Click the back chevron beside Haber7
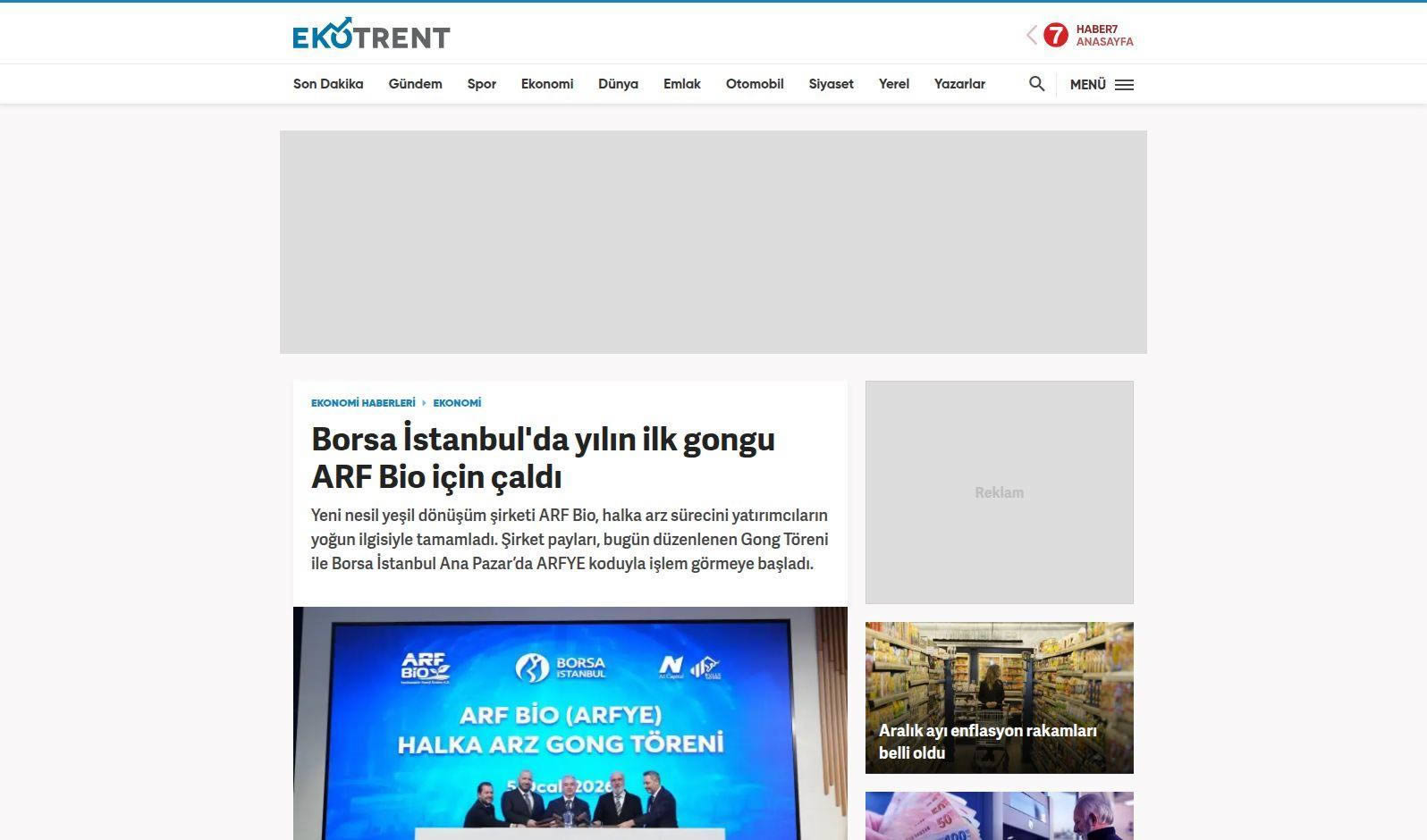The height and width of the screenshot is (840, 1427). tap(1031, 35)
